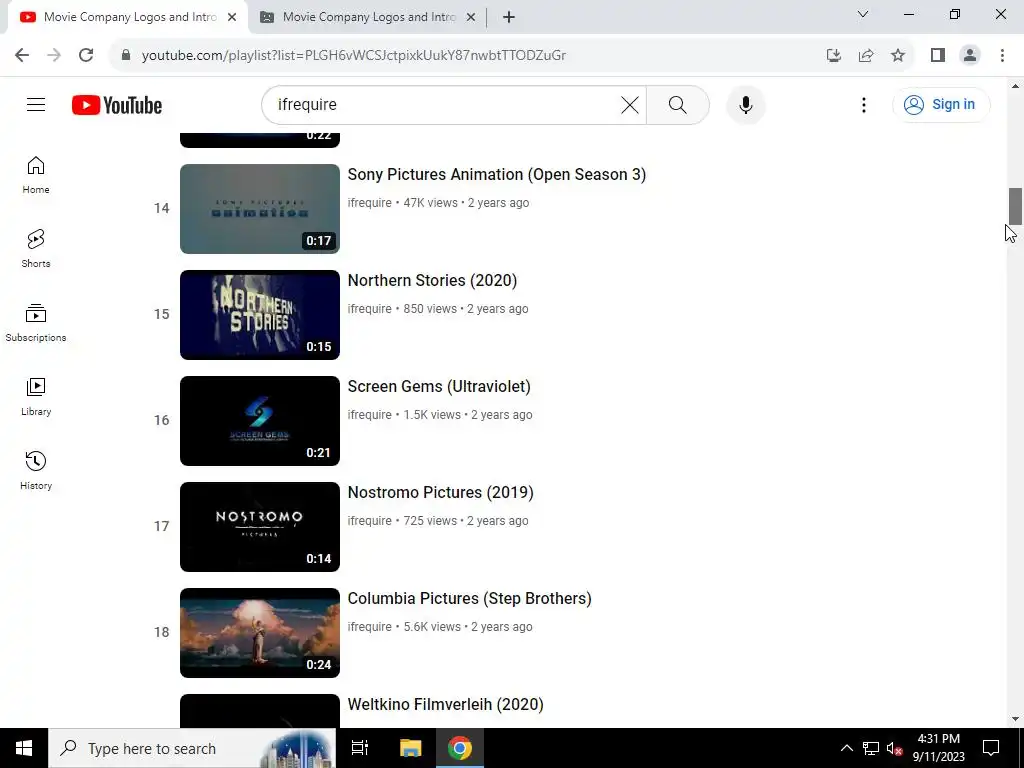The image size is (1024, 768).
Task: Click the scrollbar up arrow
Action: pyautogui.click(x=1015, y=86)
